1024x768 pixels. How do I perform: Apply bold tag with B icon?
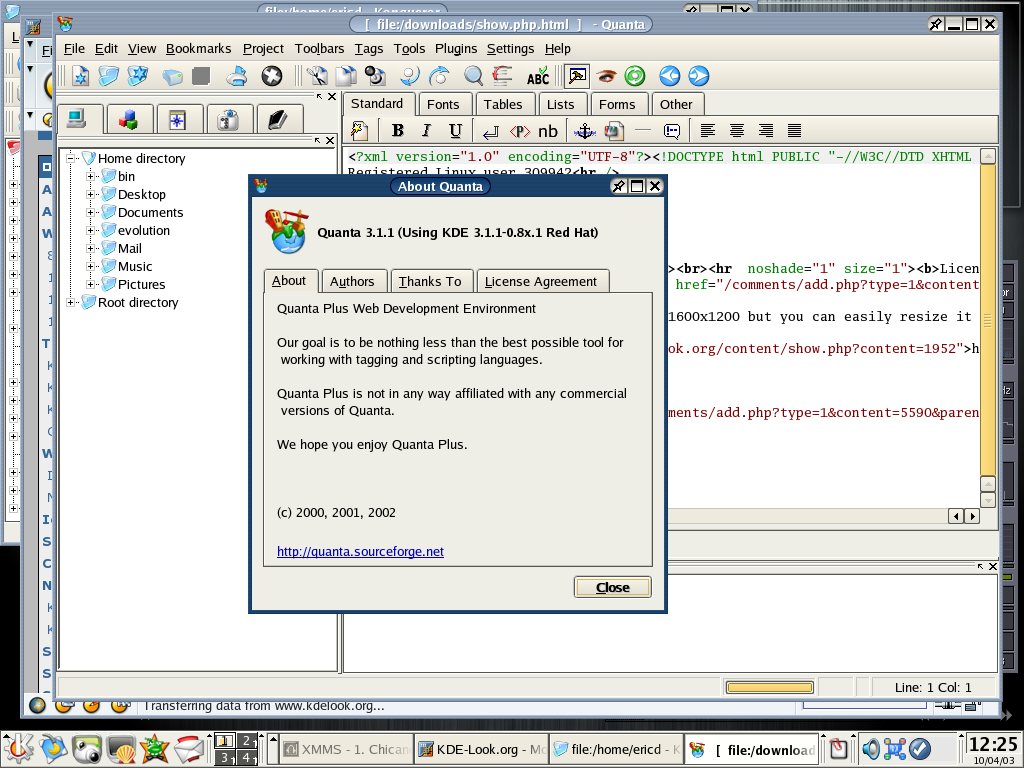(397, 131)
